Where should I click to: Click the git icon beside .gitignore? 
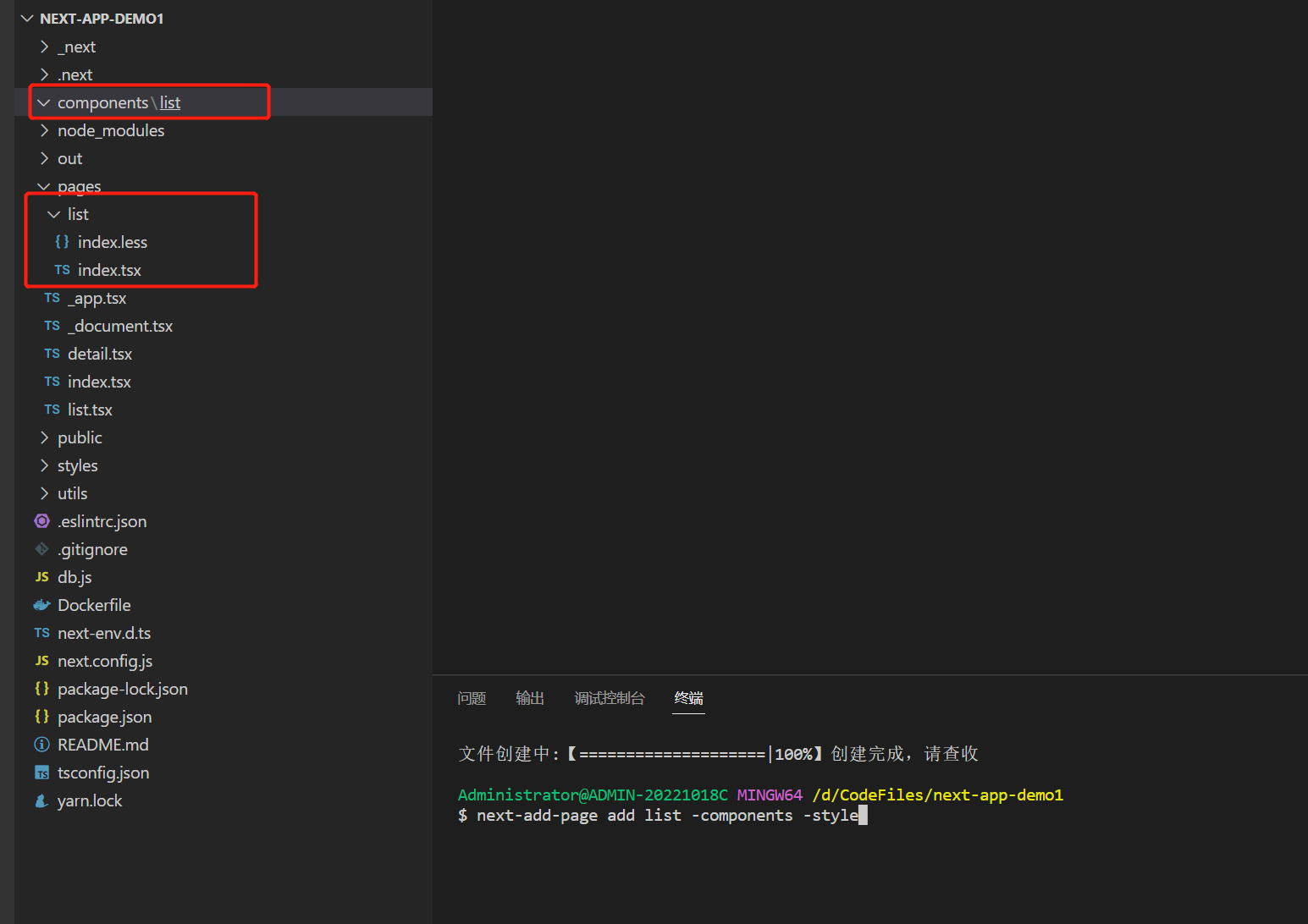pos(41,549)
